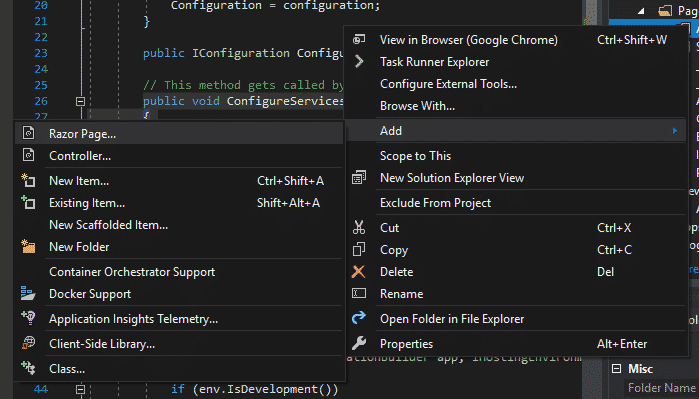Screen dimensions: 699x399
Task: Open Task Runner Explorer
Action: (516, 62)
